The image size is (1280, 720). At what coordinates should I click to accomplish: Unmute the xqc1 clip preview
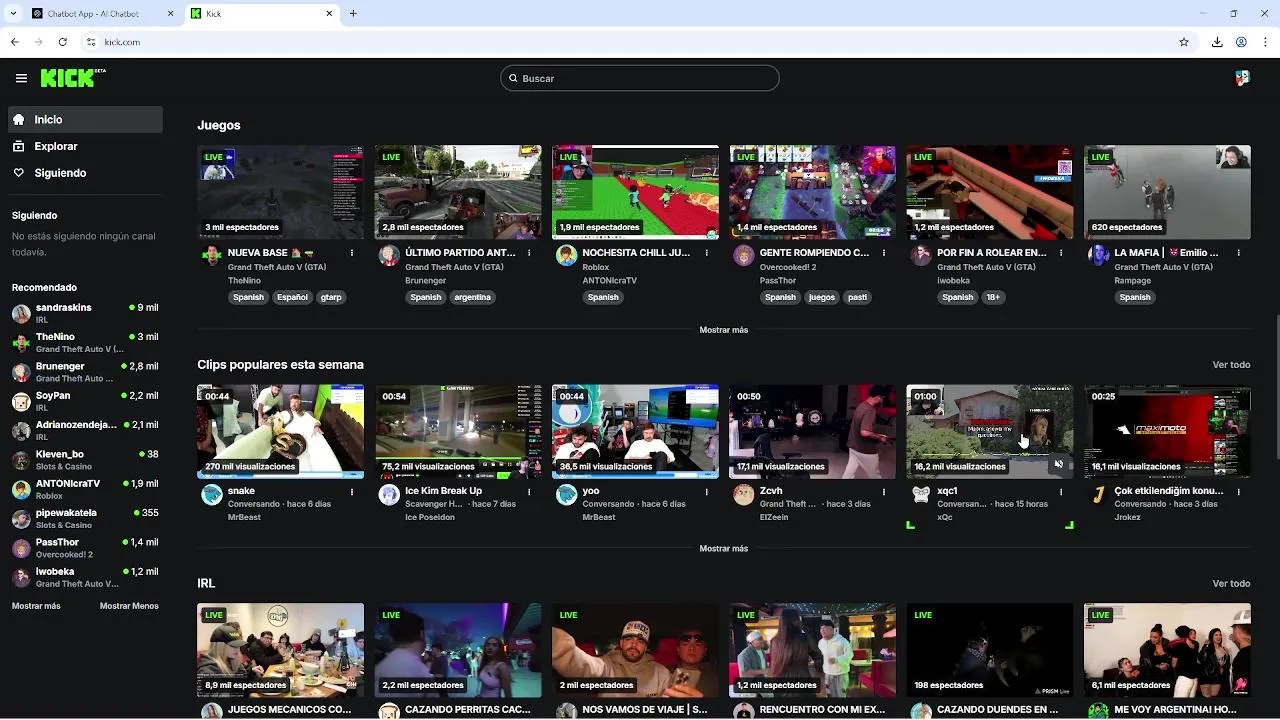[x=1059, y=464]
